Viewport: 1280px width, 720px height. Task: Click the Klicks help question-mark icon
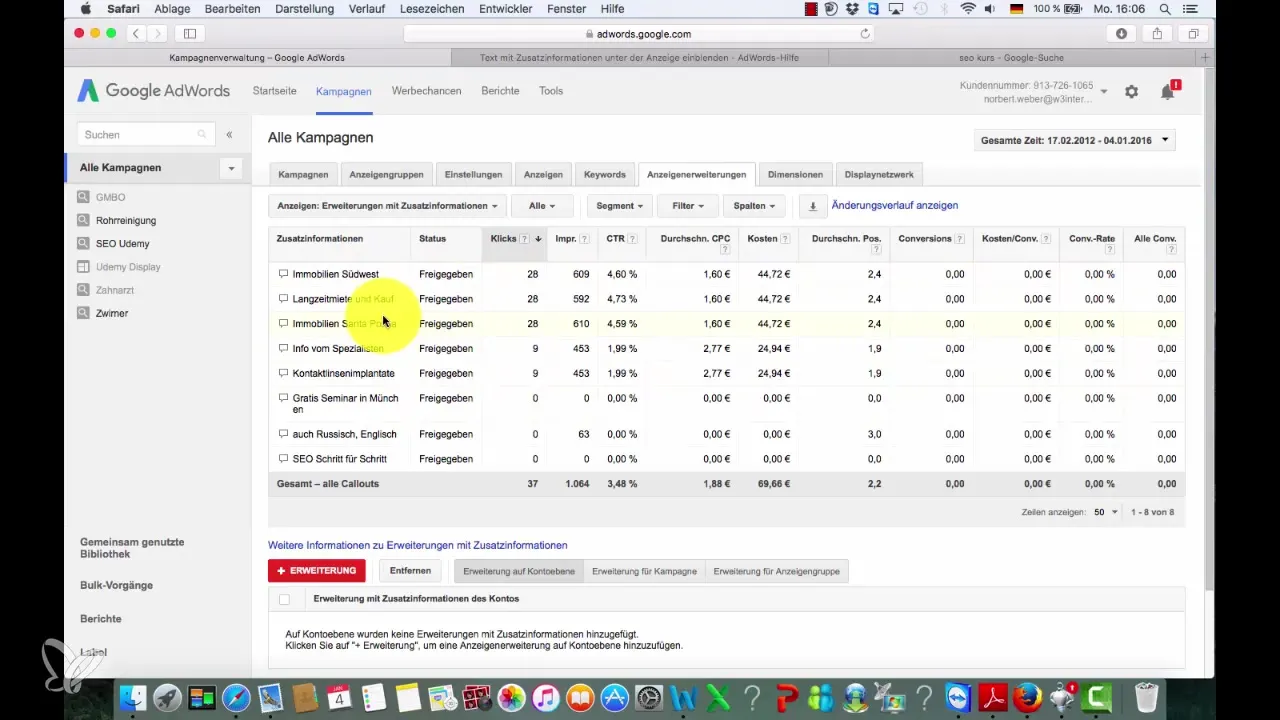[525, 239]
